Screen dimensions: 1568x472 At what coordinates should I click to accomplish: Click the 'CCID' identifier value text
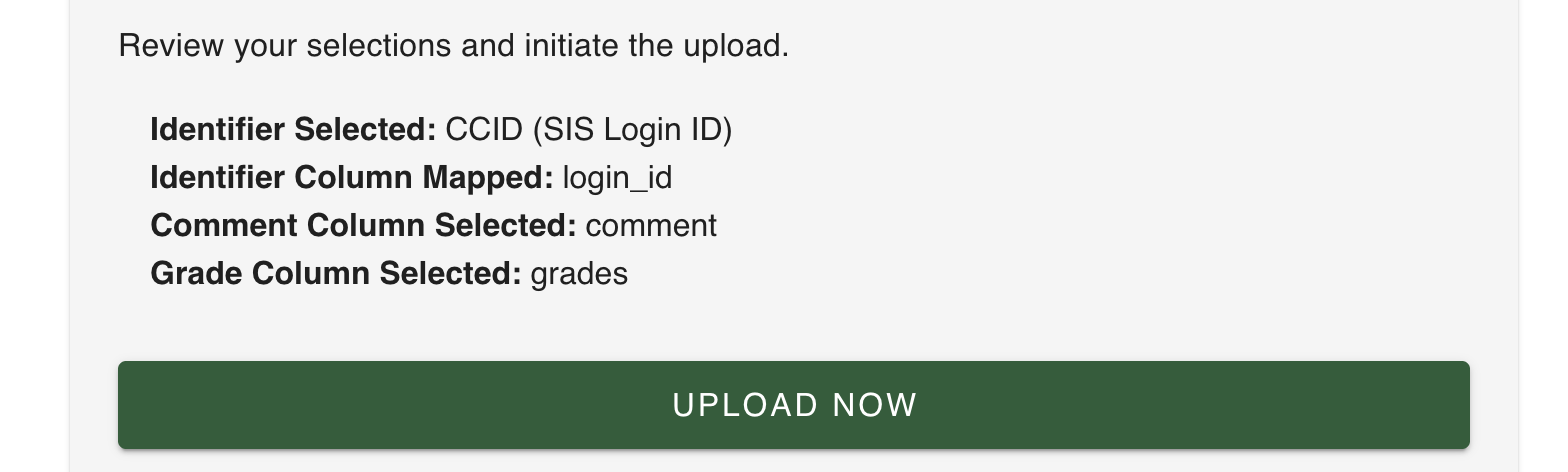click(x=484, y=129)
